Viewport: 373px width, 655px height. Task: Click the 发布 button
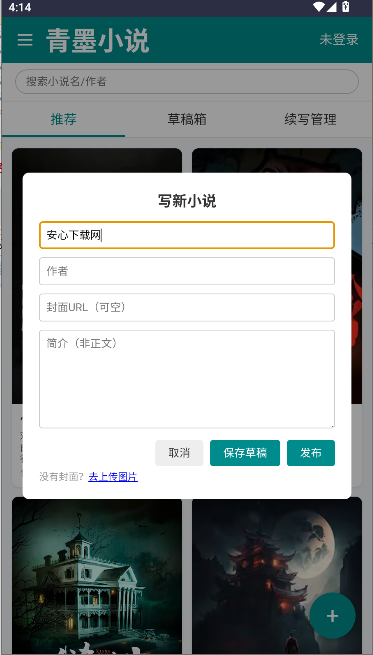(x=311, y=453)
